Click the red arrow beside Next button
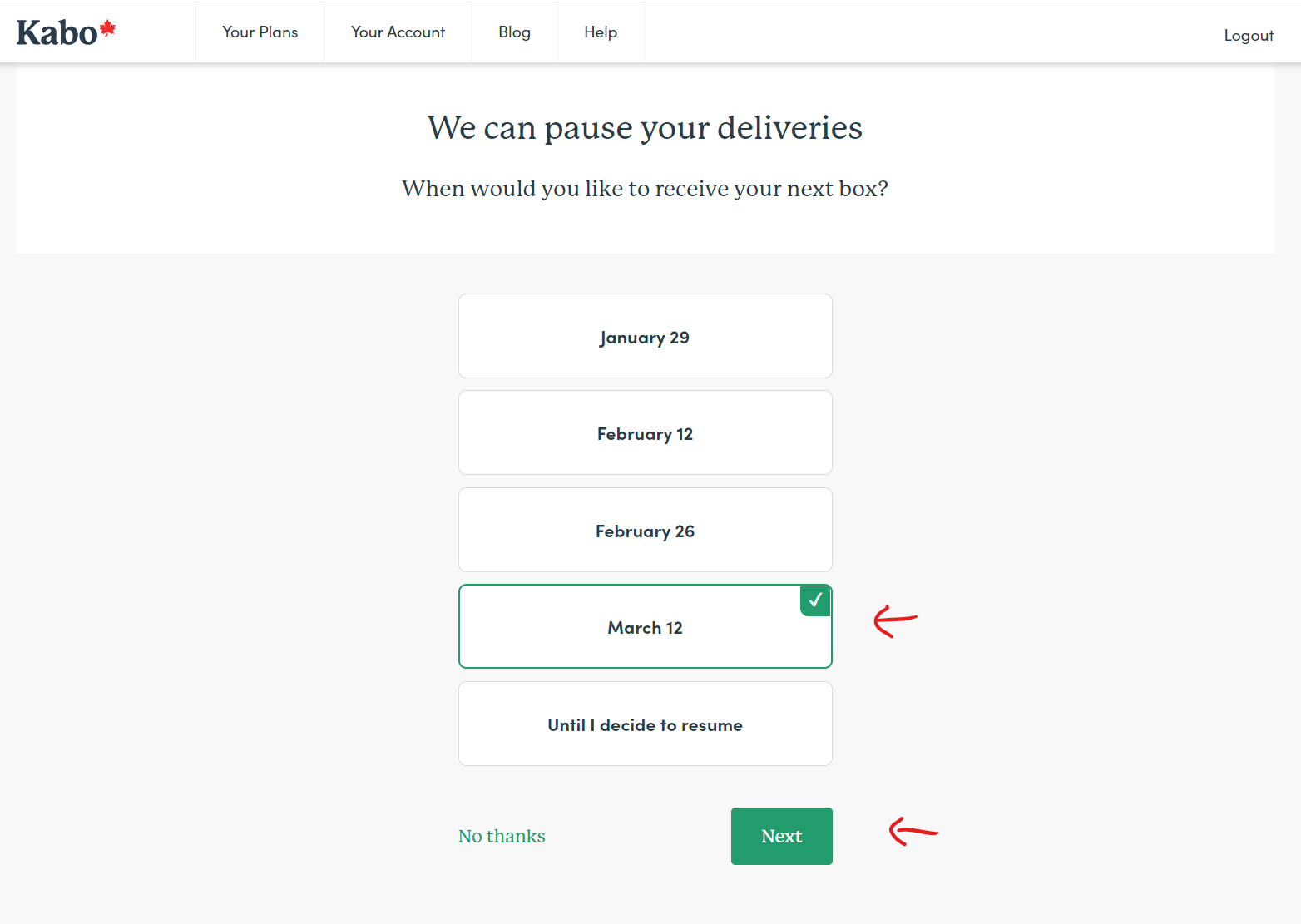 pyautogui.click(x=913, y=831)
